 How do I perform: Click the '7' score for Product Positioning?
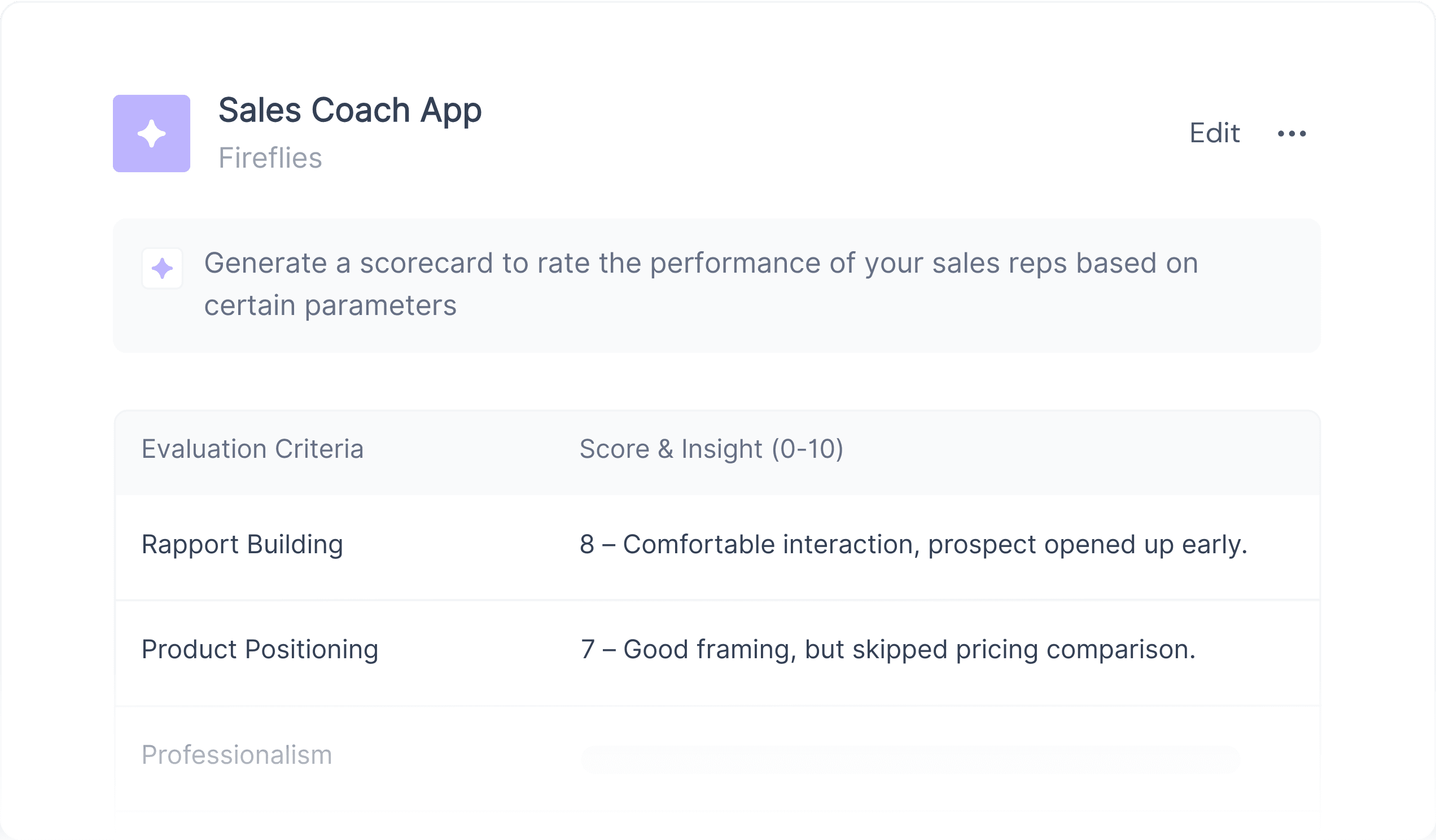pyautogui.click(x=588, y=649)
